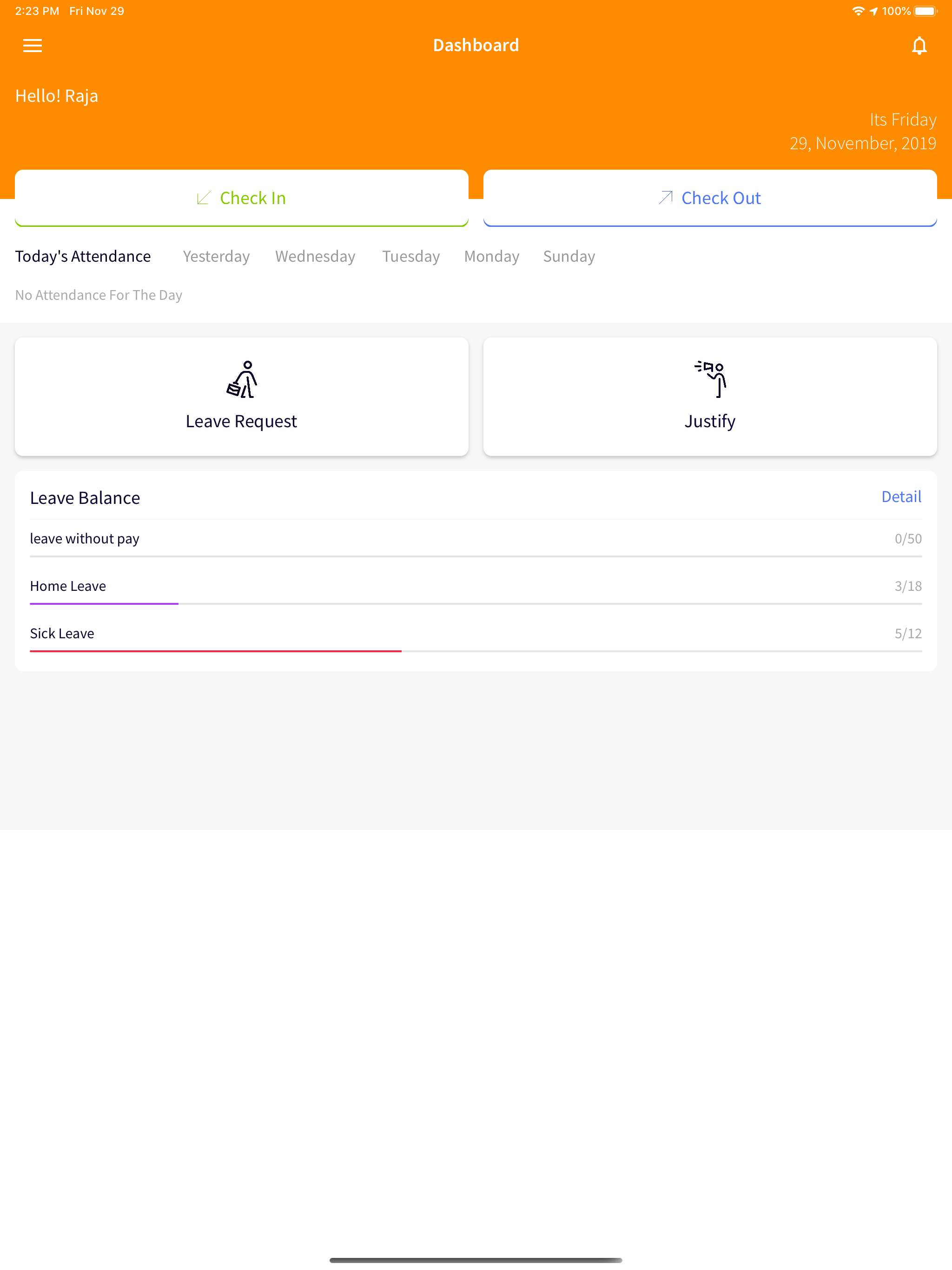Screen dimensions: 952x1270
Task: Select the leave without pay row
Action: pos(476,539)
